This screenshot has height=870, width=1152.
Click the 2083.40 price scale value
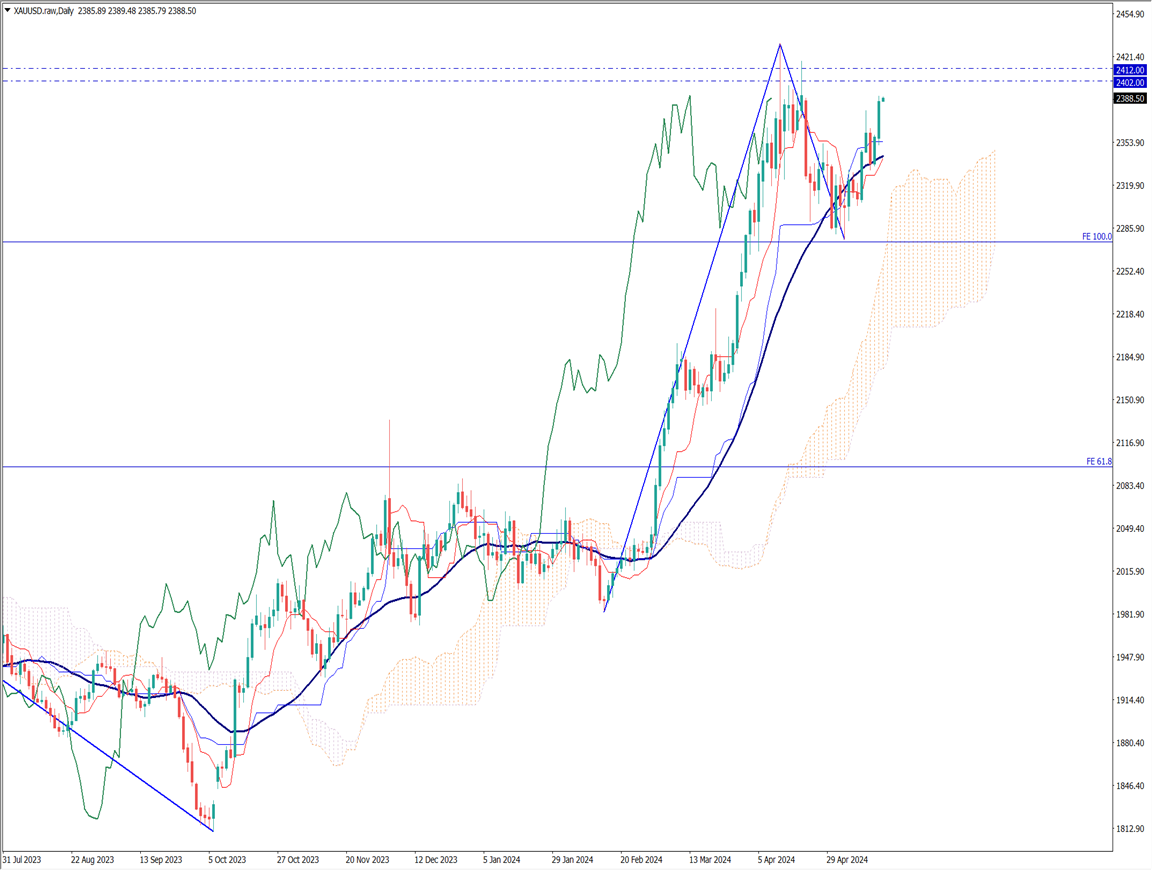point(1131,486)
